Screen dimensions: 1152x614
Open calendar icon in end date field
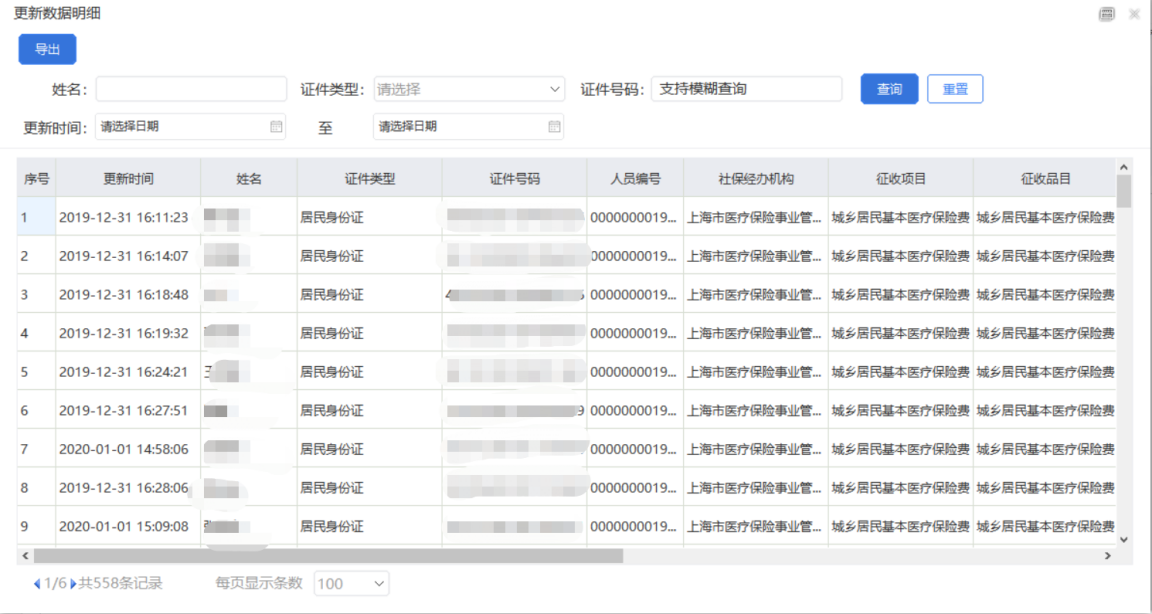554,127
